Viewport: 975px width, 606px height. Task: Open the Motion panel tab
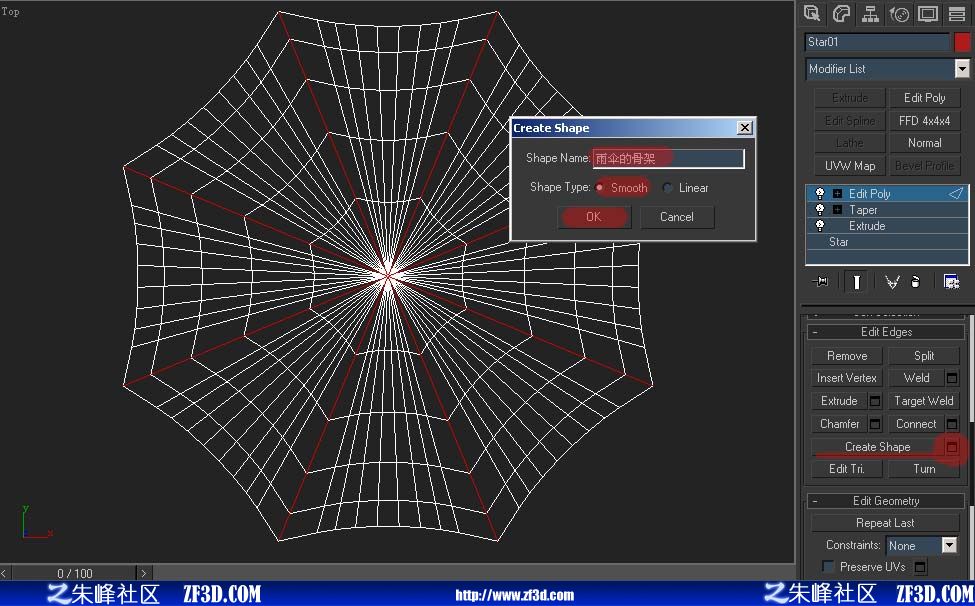coord(899,14)
